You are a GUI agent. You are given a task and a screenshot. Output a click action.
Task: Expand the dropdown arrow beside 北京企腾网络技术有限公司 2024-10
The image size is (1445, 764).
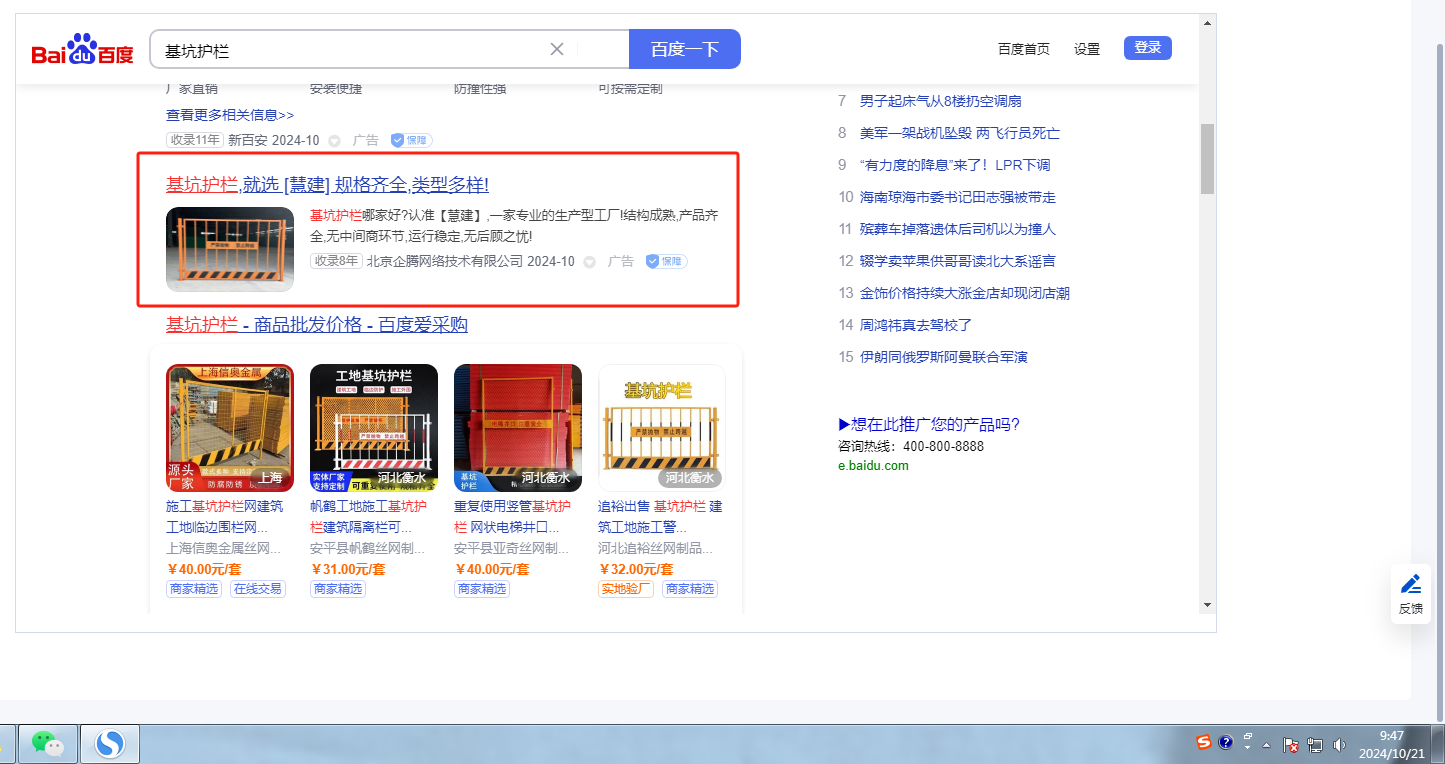590,262
